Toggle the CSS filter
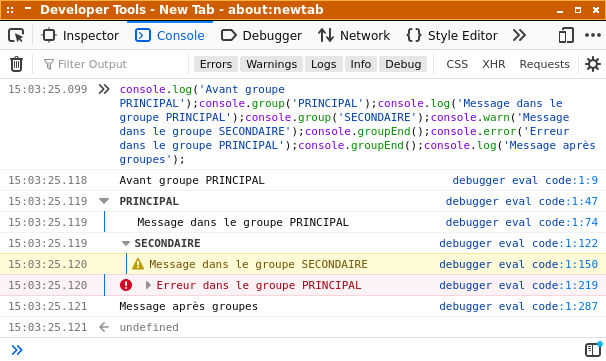 457,64
